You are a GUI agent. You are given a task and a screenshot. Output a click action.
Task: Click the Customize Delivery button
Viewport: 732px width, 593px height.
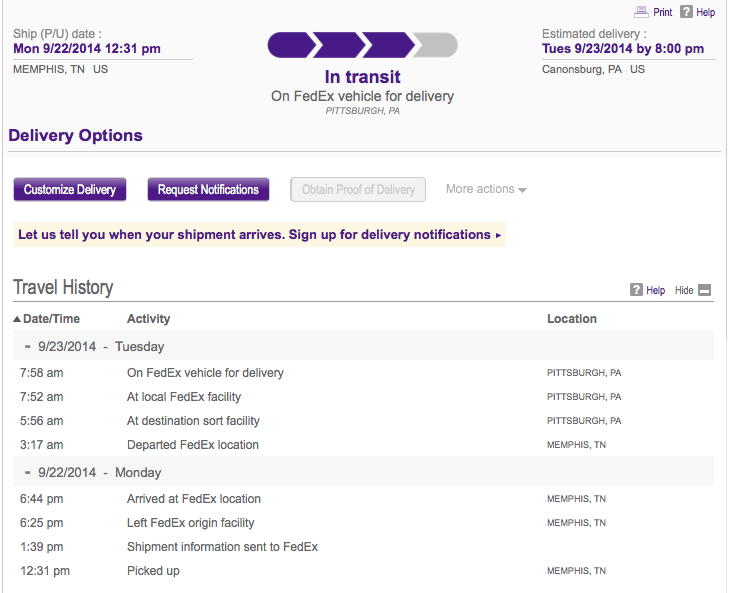(70, 189)
